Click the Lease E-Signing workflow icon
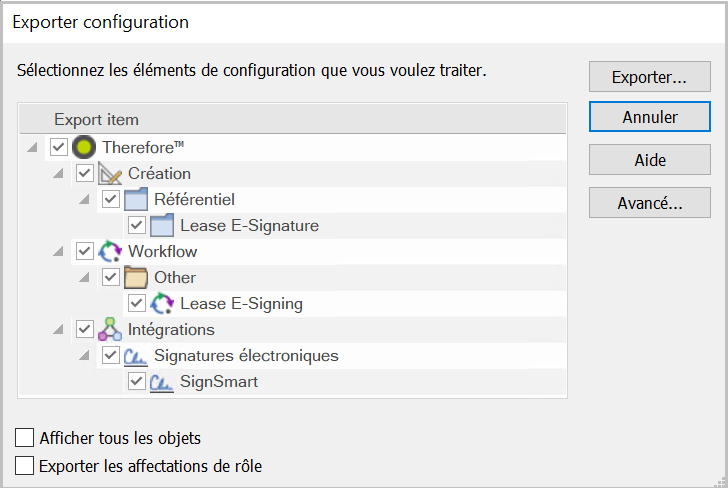 pyautogui.click(x=162, y=304)
